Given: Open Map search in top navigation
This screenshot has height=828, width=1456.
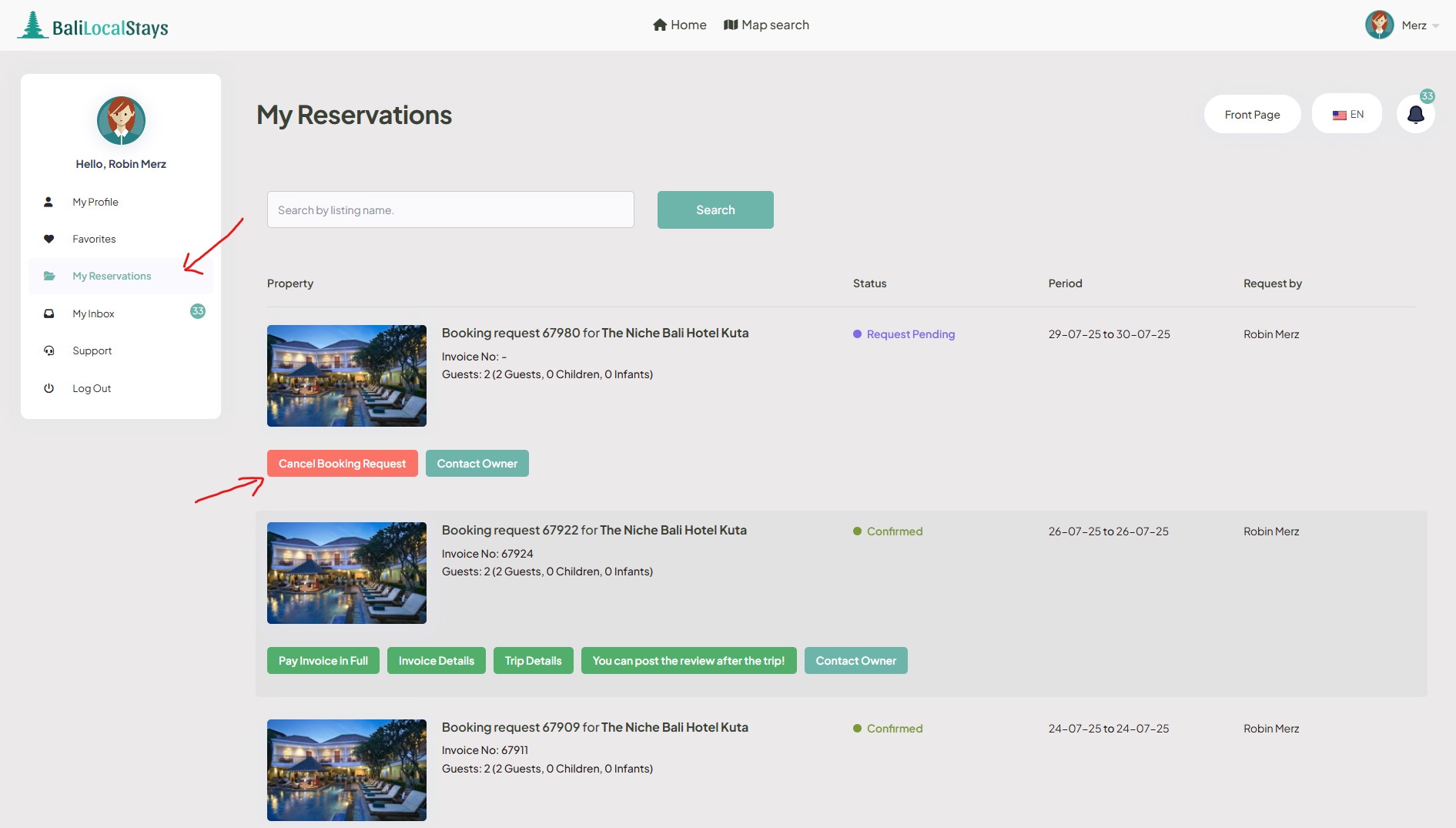Looking at the screenshot, I should pyautogui.click(x=766, y=25).
